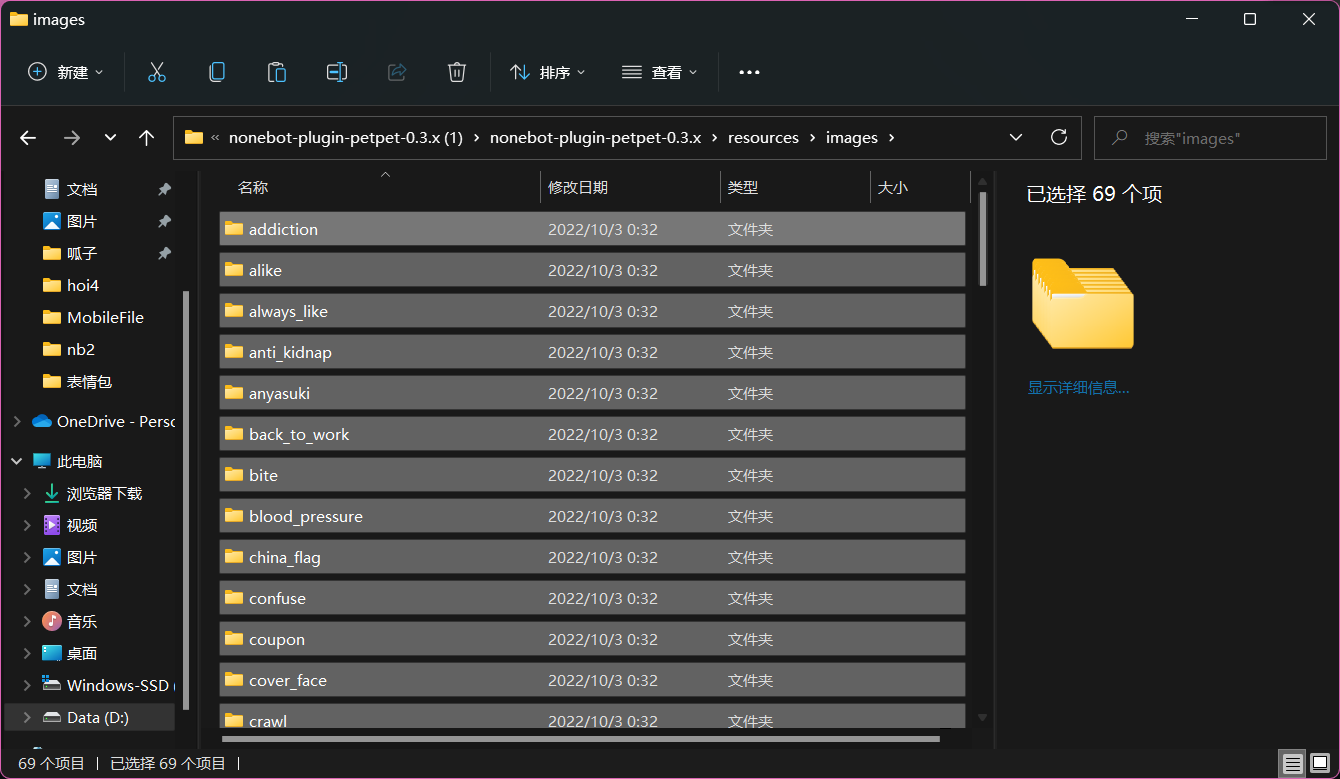Paste items using the clipboard icon
The height and width of the screenshot is (779, 1340).
coord(276,71)
